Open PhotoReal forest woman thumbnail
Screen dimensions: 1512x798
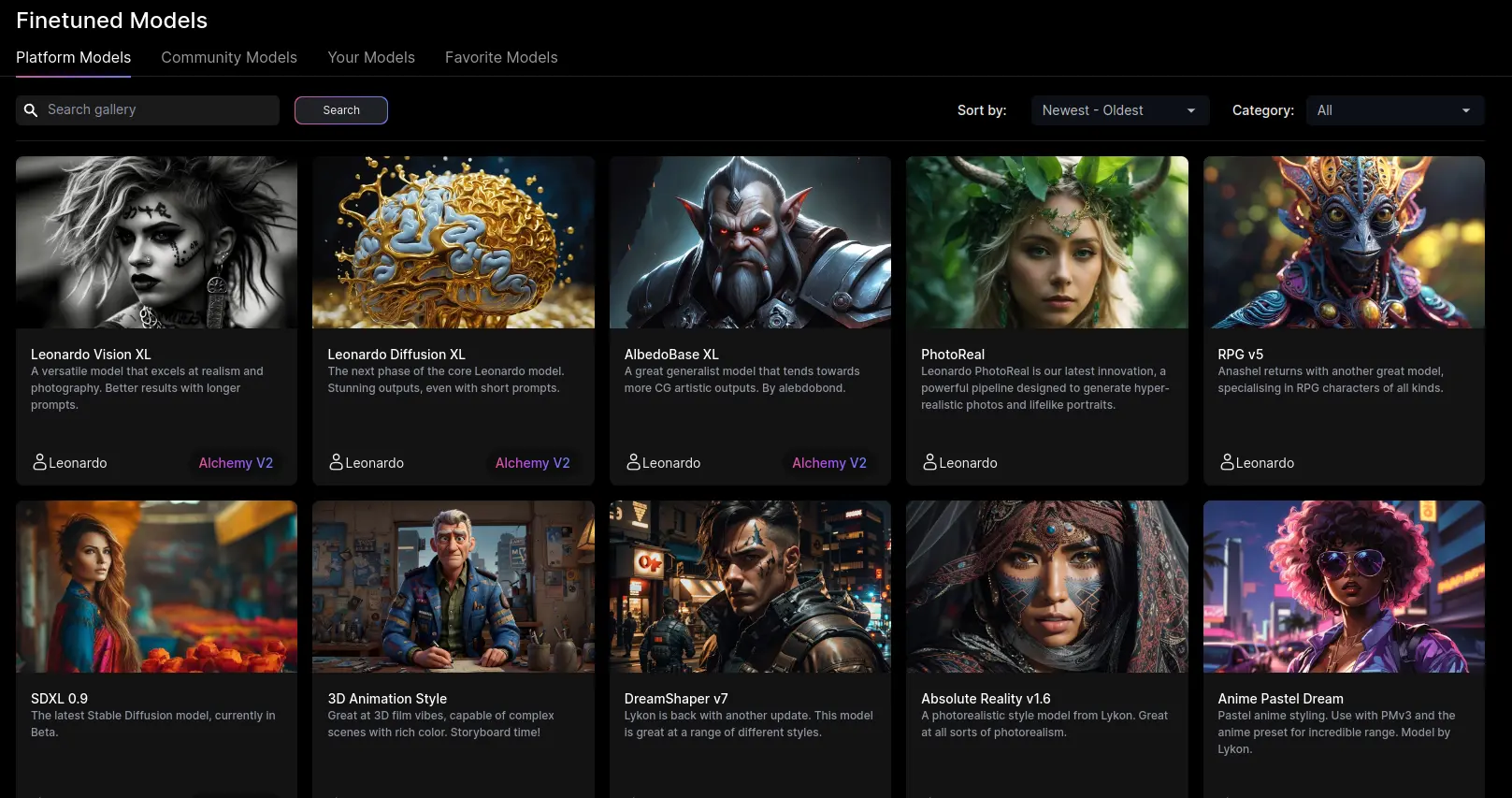point(1047,242)
